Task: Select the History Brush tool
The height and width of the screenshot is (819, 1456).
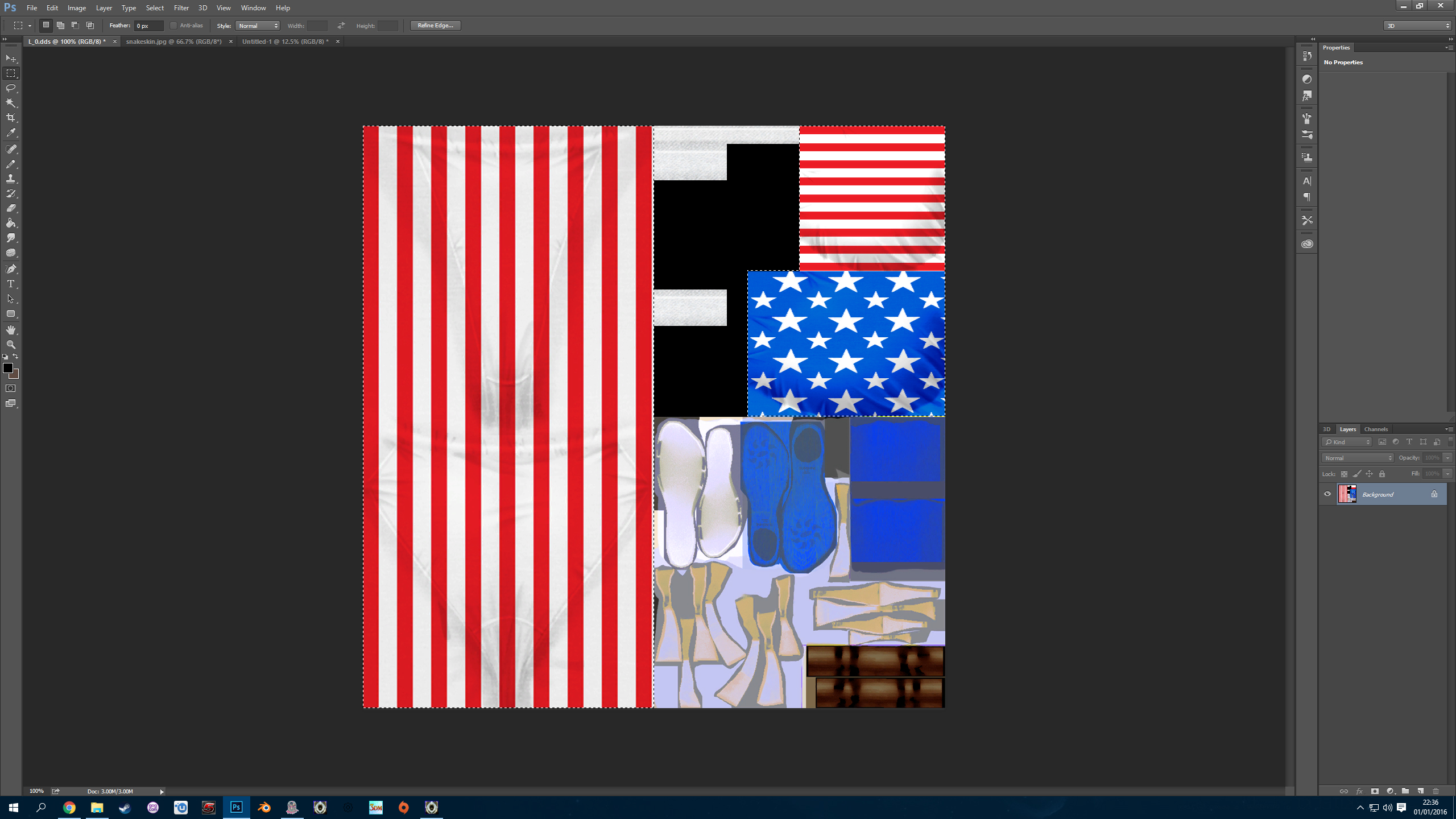Action: pos(11,193)
